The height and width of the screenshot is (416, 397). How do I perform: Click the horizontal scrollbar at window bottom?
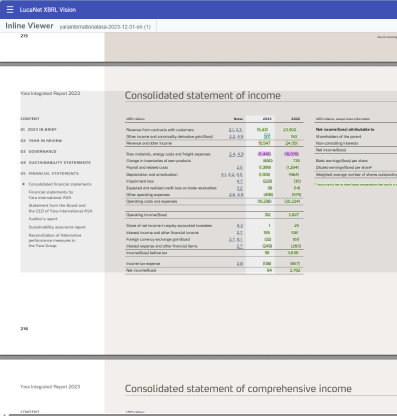pyautogui.click(x=200, y=415)
